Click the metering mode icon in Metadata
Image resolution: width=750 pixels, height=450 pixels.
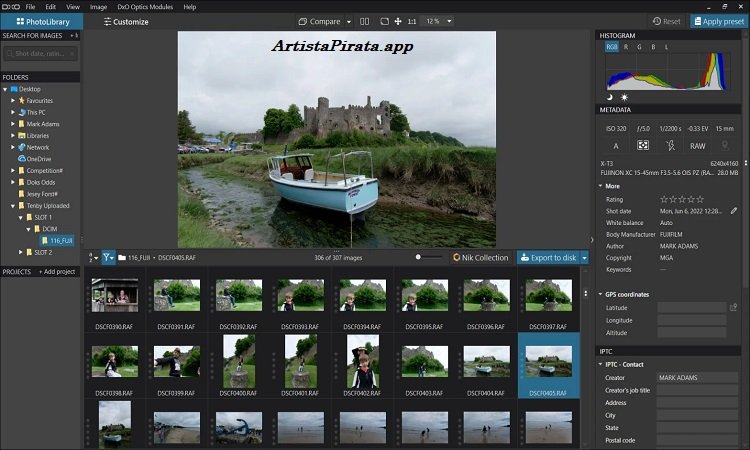pyautogui.click(x=643, y=146)
